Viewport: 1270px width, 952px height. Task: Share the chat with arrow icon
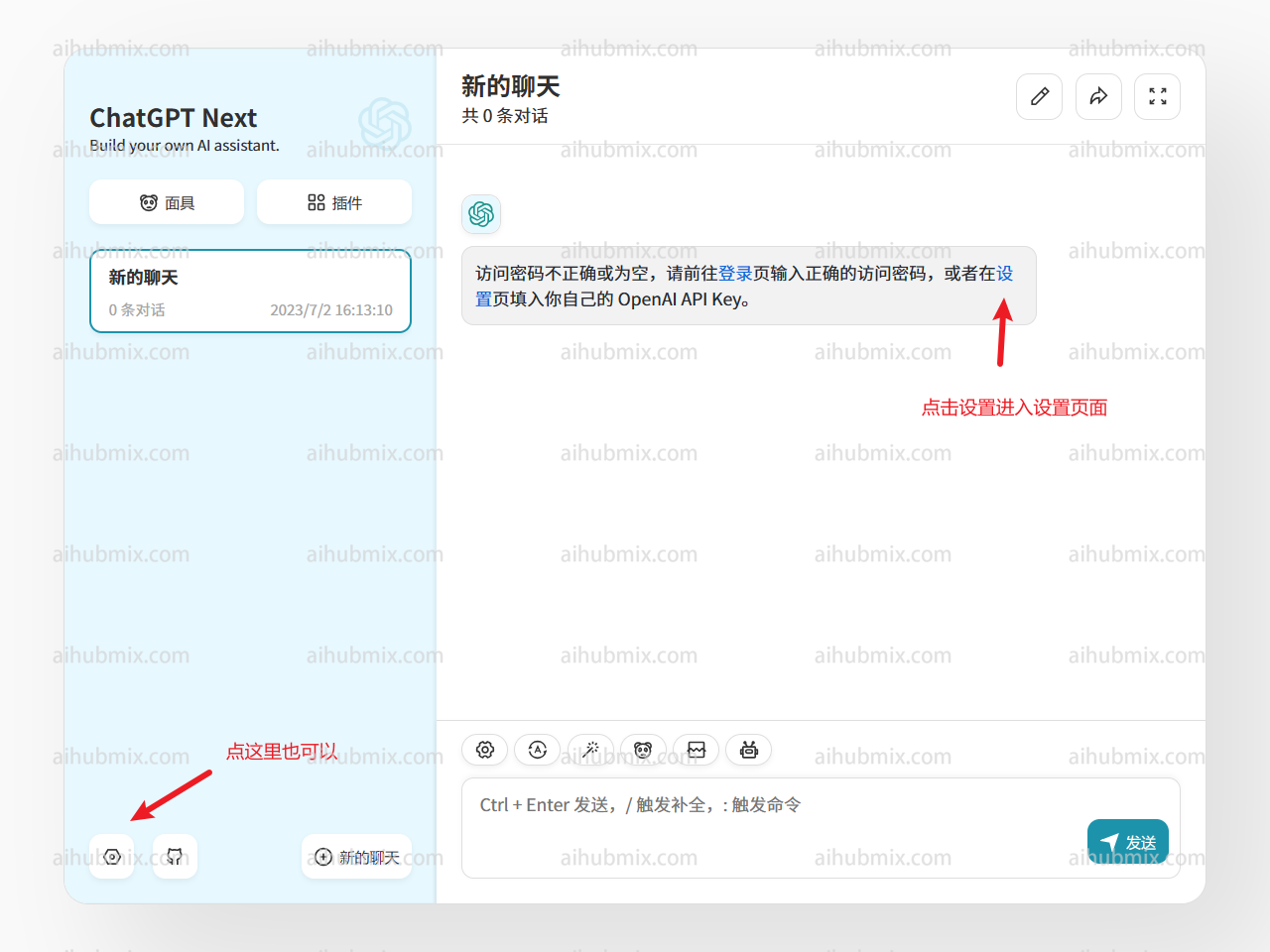pyautogui.click(x=1098, y=96)
